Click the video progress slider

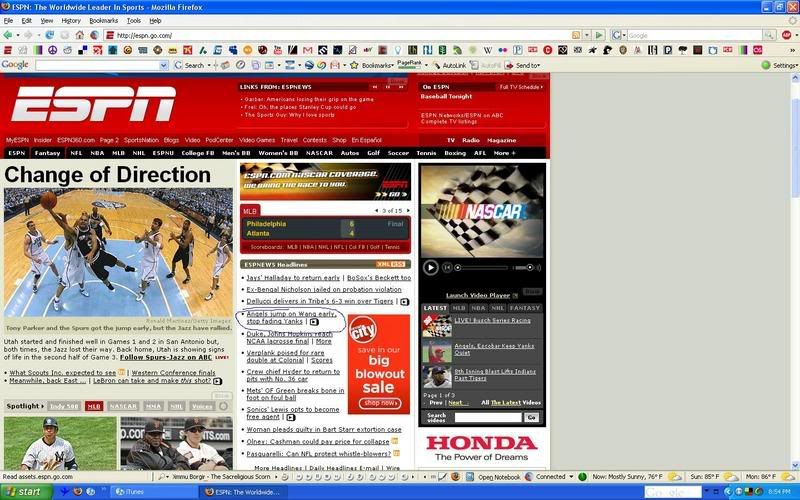(482, 268)
